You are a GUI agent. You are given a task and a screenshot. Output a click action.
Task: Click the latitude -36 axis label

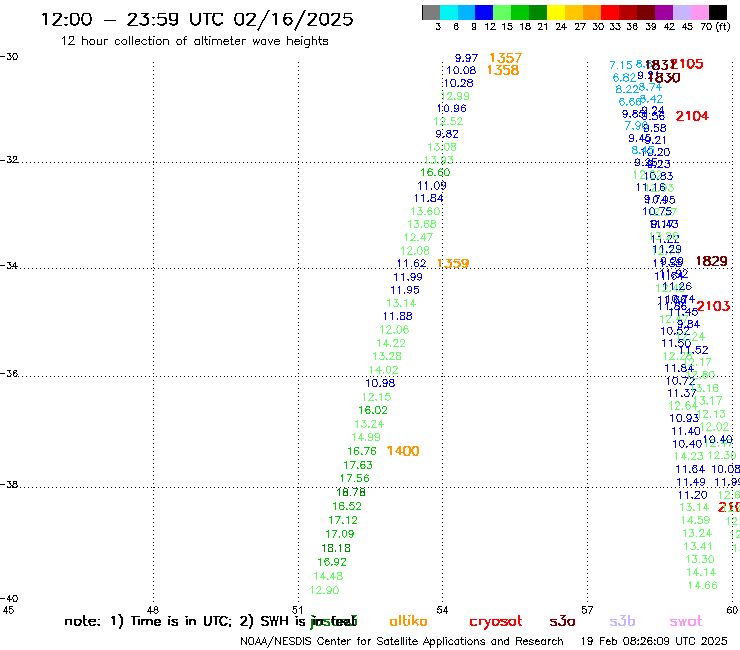coord(9,374)
